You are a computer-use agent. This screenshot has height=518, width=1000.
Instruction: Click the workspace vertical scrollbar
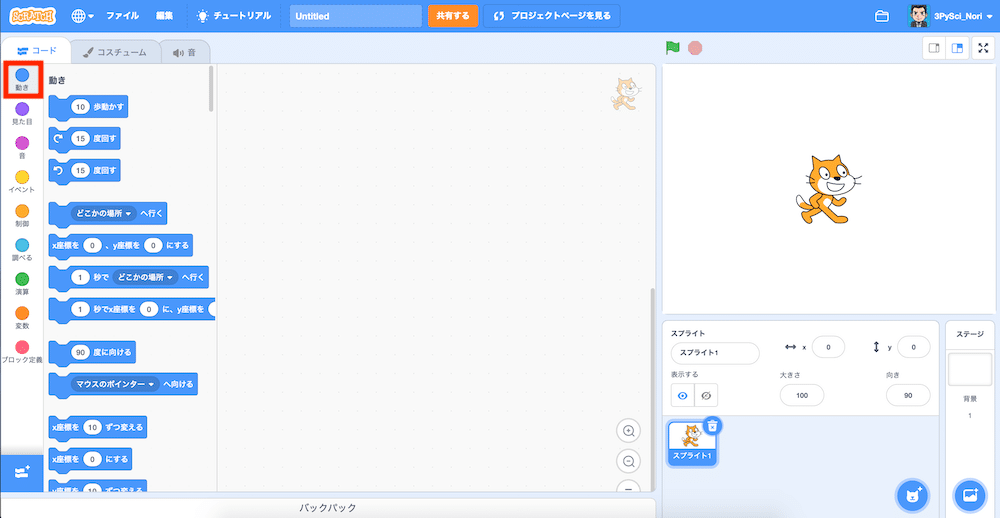651,389
